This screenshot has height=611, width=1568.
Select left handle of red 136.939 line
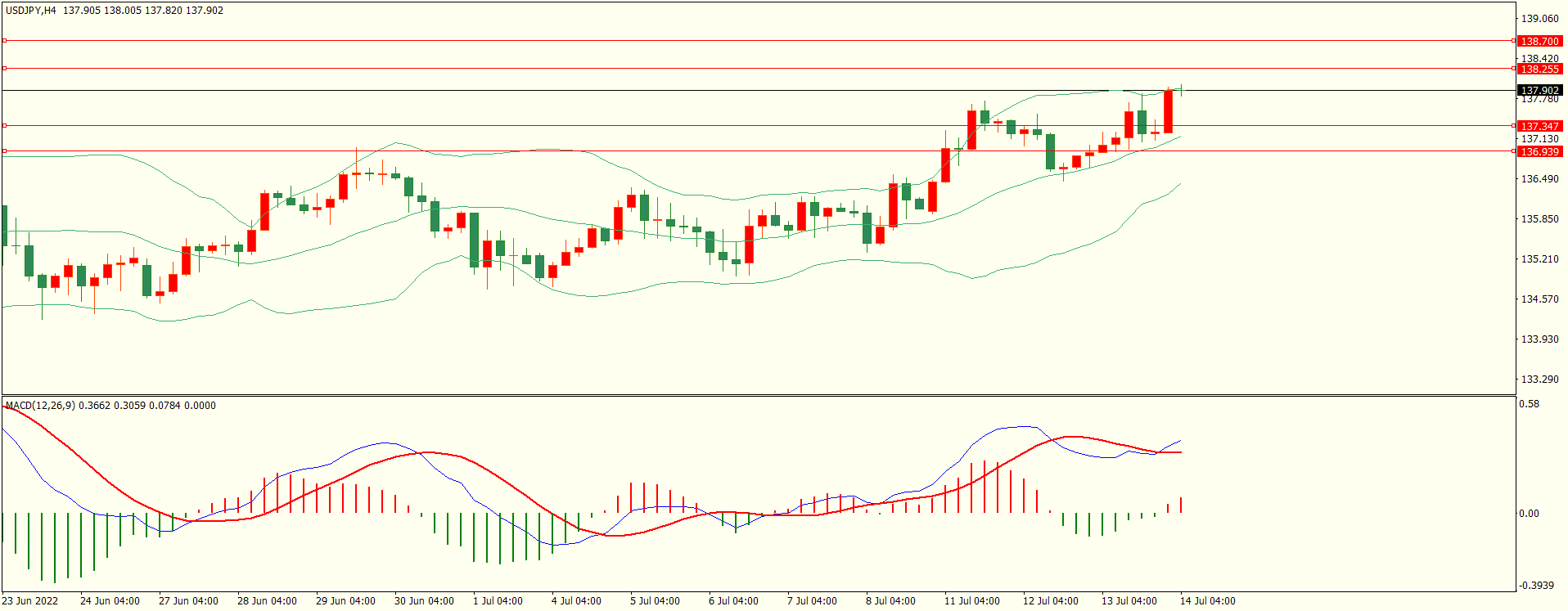point(4,151)
